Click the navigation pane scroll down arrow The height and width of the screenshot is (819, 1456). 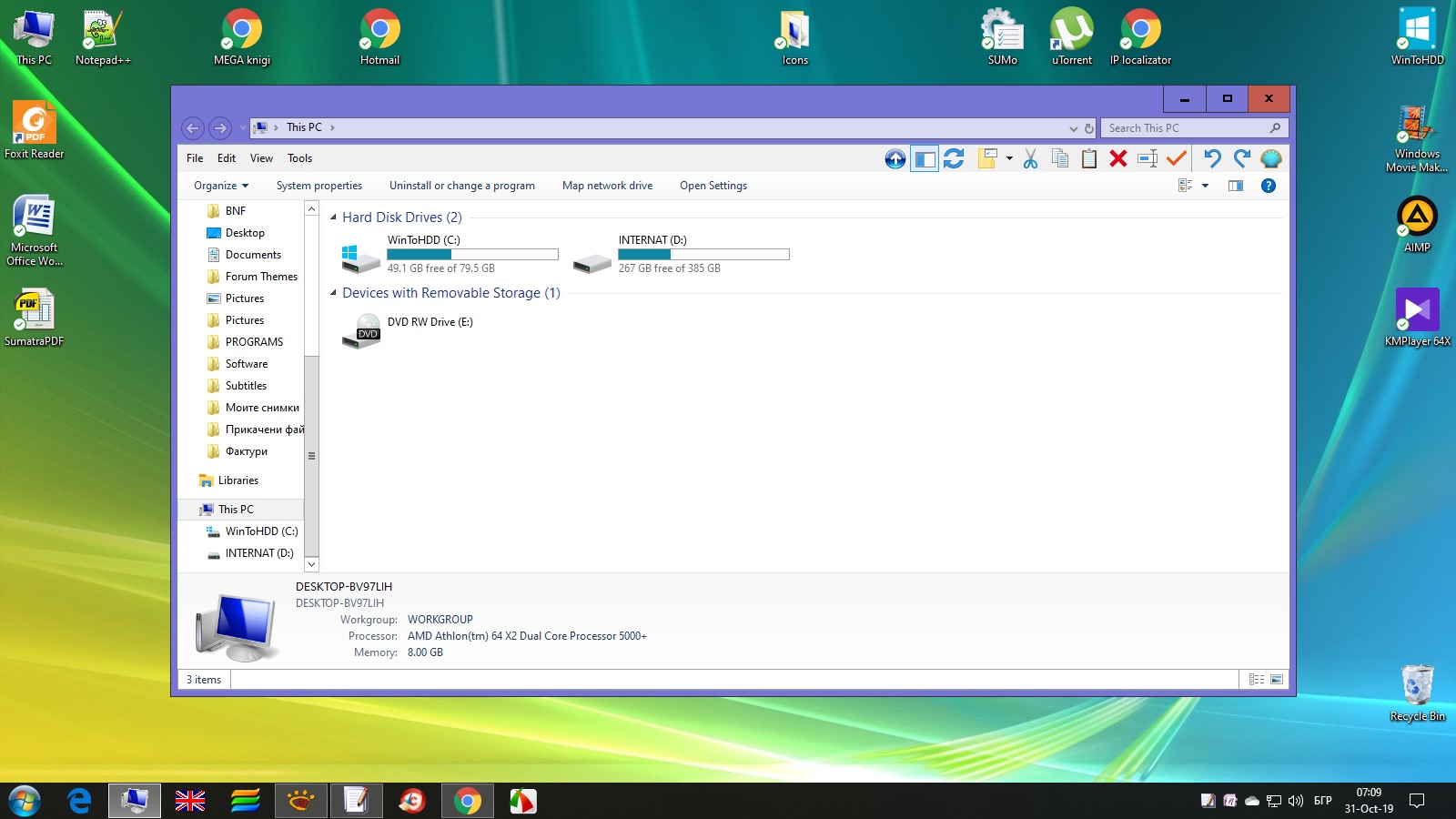tap(311, 564)
